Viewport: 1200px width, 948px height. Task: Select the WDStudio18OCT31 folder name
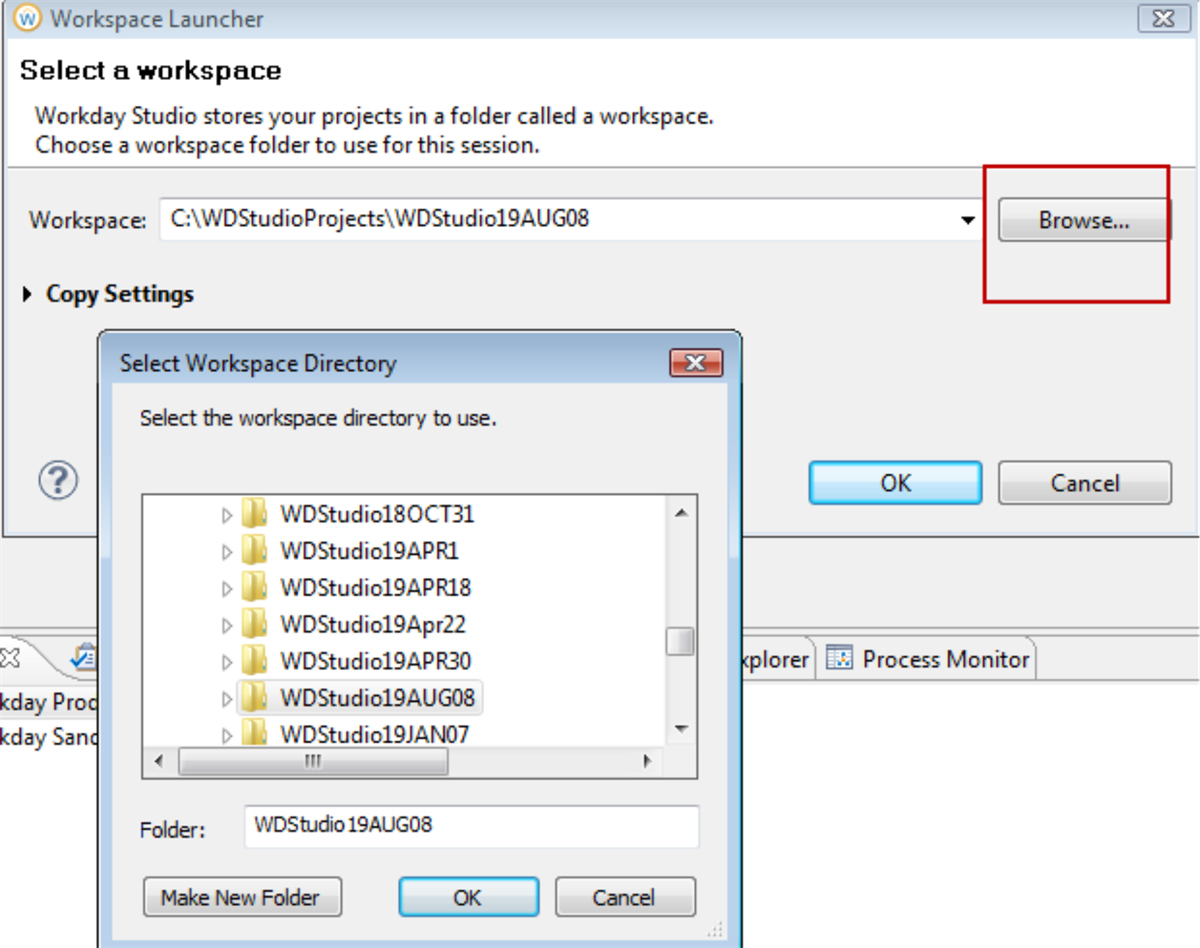377,515
